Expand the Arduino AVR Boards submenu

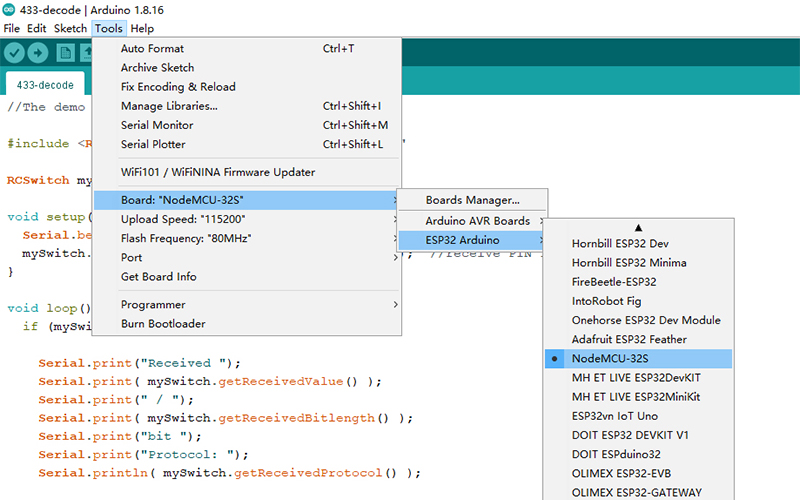[477, 220]
